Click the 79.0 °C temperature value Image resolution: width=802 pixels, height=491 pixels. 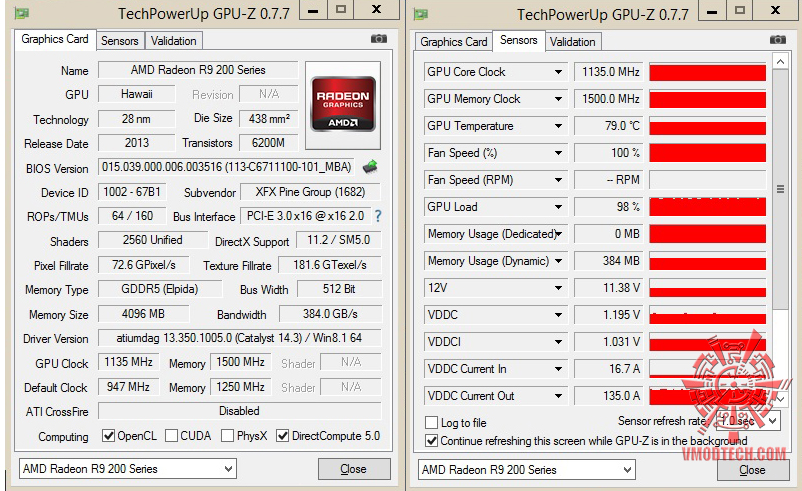coord(609,126)
